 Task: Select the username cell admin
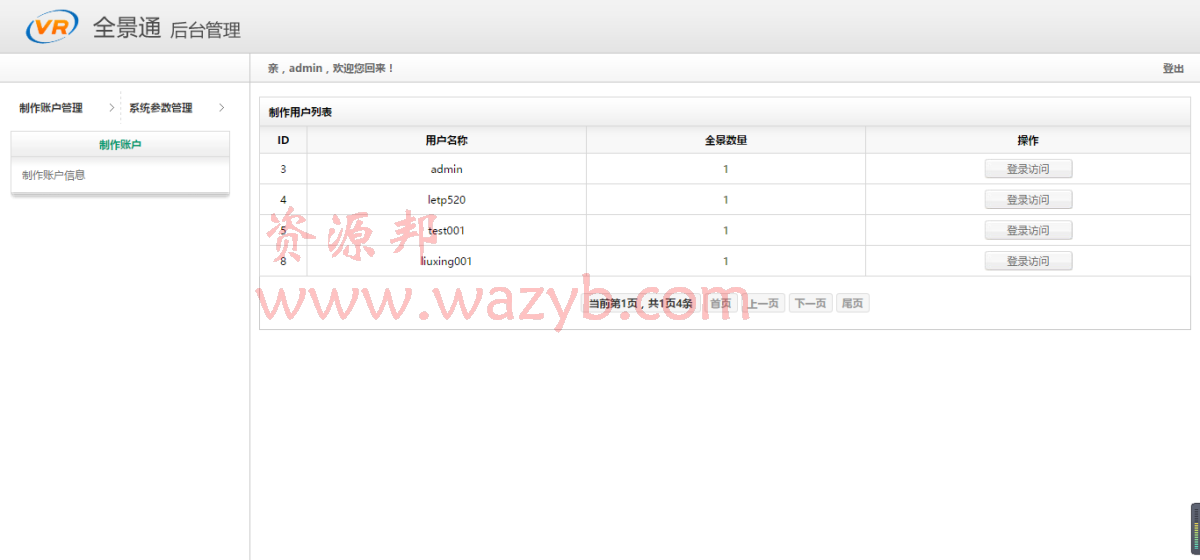tap(447, 169)
